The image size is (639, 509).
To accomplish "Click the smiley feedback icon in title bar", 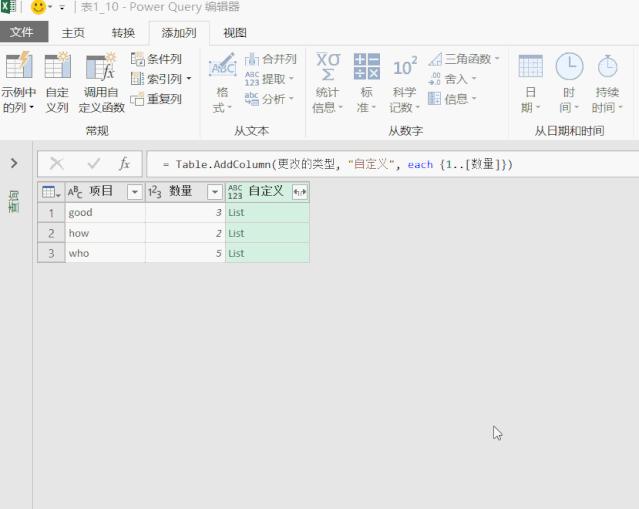I will click(x=39, y=7).
